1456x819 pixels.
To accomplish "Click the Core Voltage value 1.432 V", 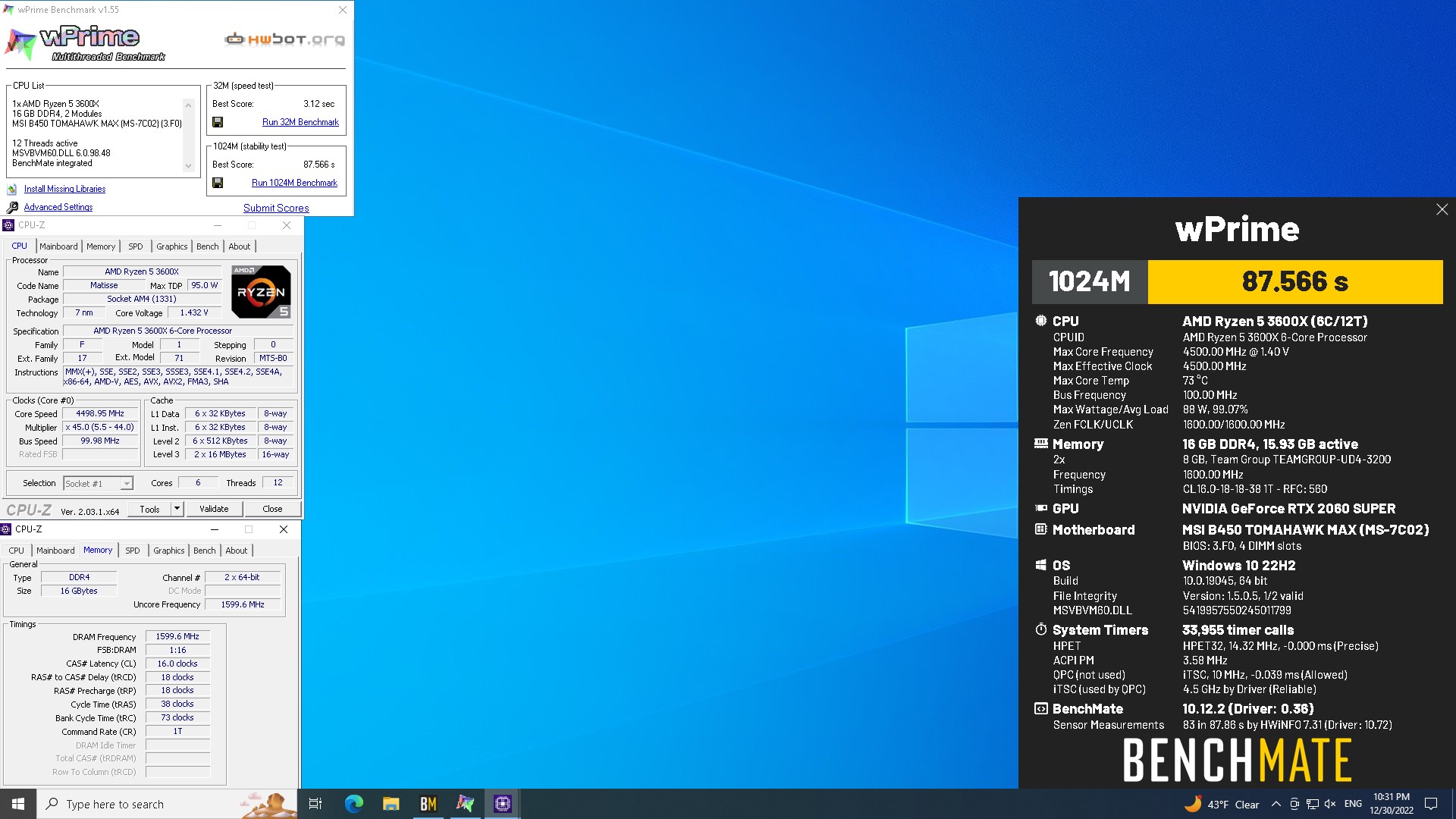I will (x=194, y=312).
